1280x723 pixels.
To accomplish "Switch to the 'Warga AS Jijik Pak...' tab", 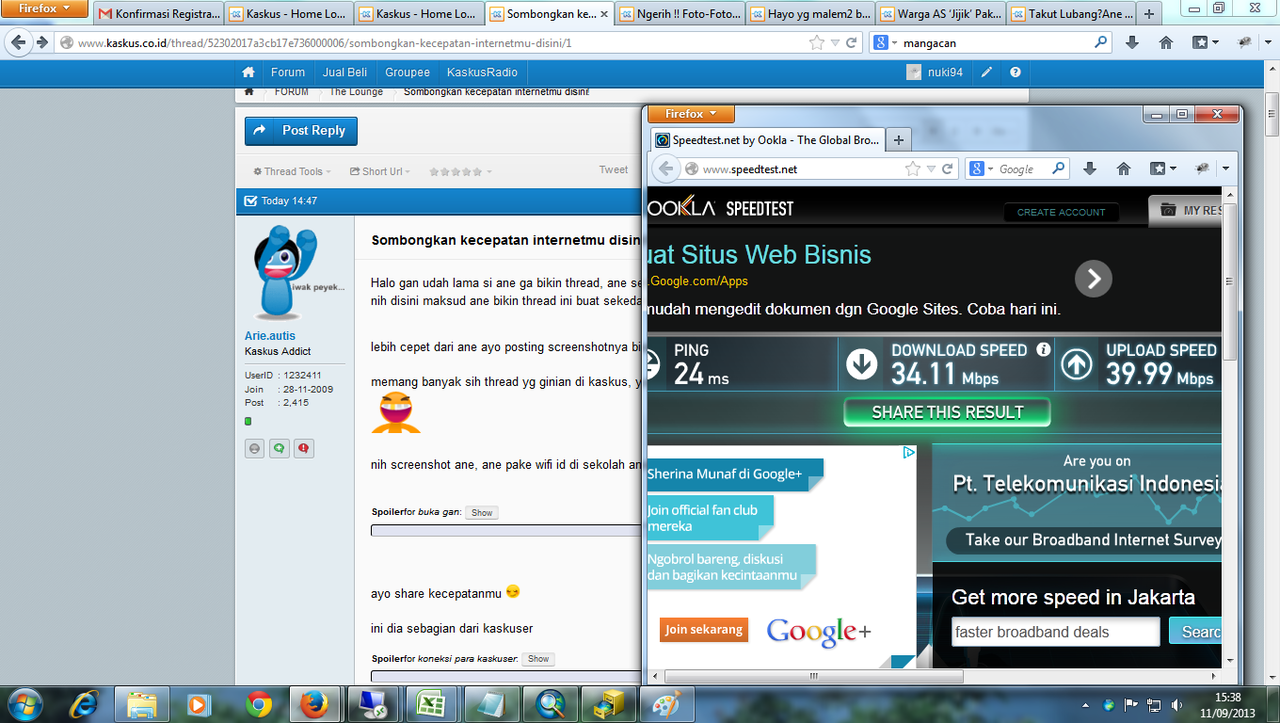I will 940,15.
